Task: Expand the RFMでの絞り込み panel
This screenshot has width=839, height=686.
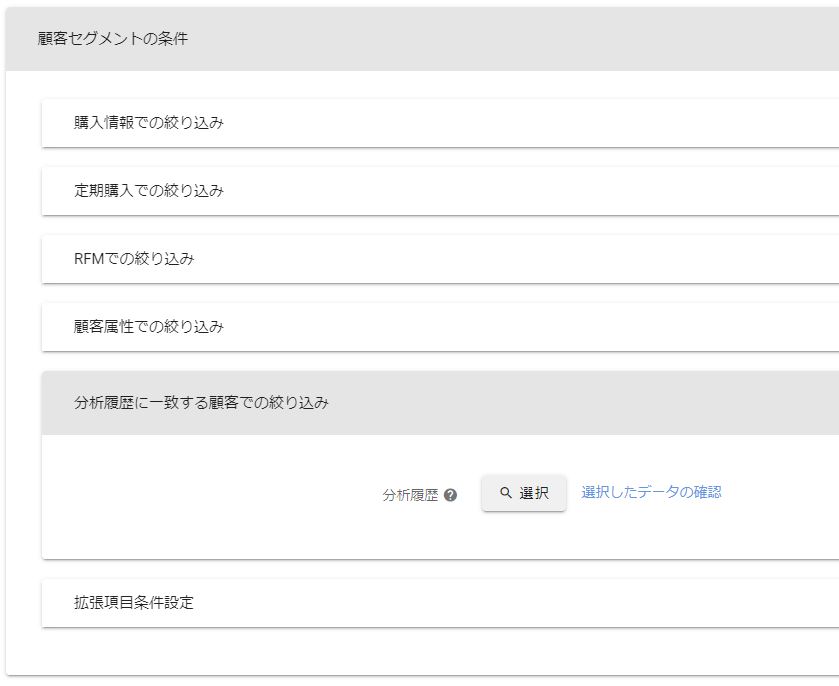Action: 500,259
